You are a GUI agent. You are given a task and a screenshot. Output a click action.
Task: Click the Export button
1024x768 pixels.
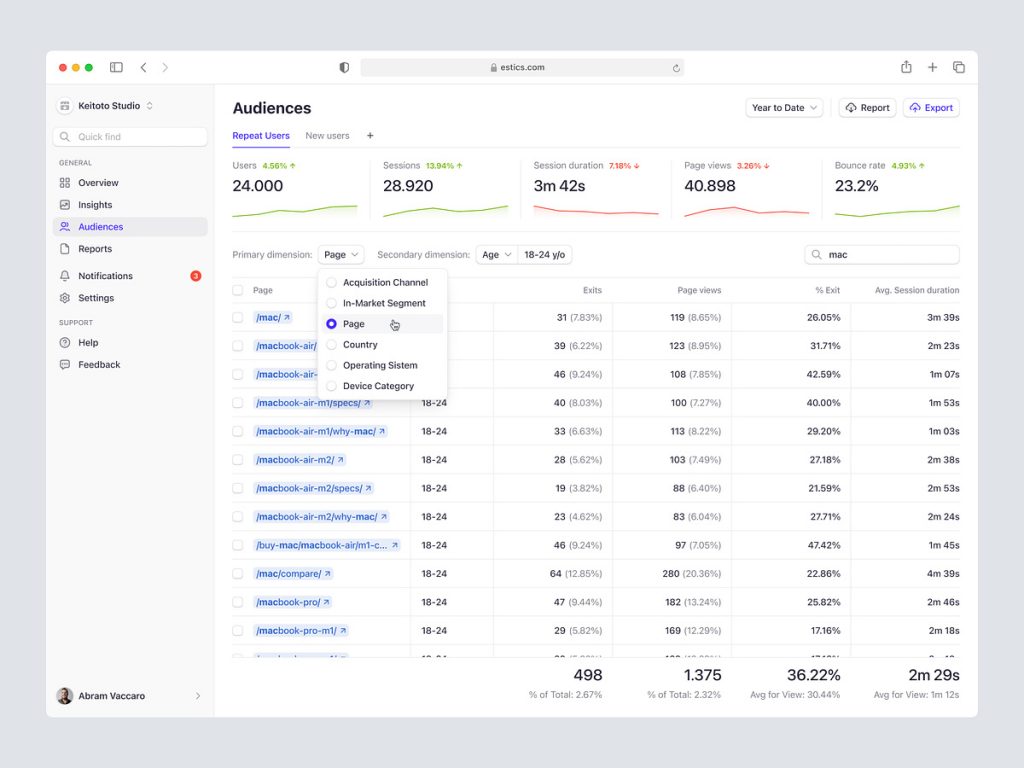pyautogui.click(x=930, y=108)
